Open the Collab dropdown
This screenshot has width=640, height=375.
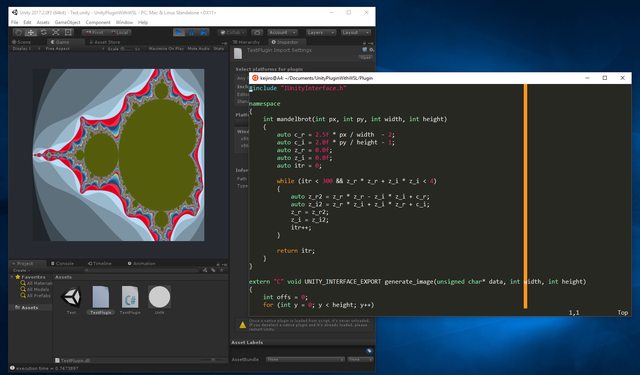click(x=233, y=32)
